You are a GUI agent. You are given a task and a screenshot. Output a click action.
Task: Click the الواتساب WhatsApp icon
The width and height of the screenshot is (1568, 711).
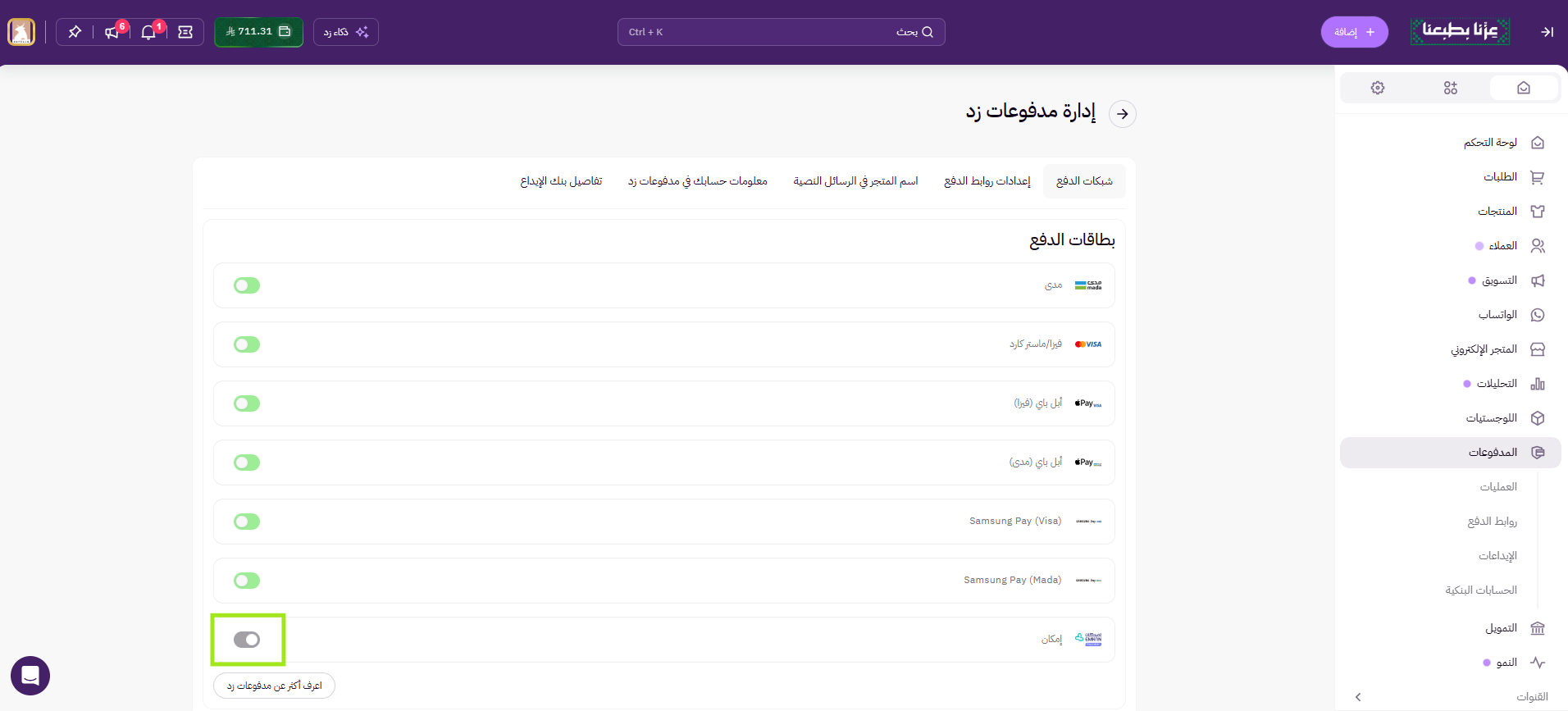coord(1538,315)
